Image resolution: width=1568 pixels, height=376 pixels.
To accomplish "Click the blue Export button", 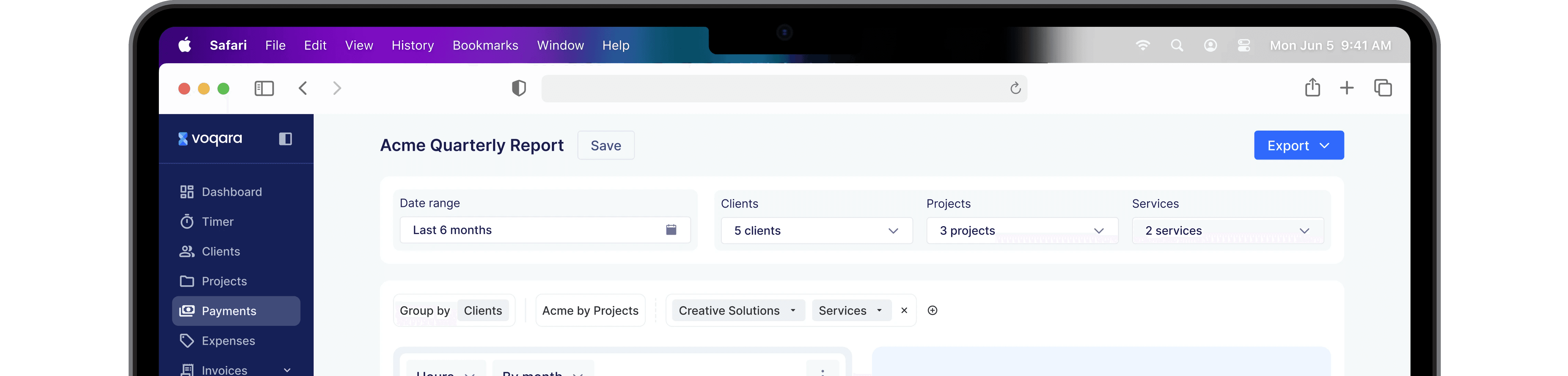I will (1298, 145).
